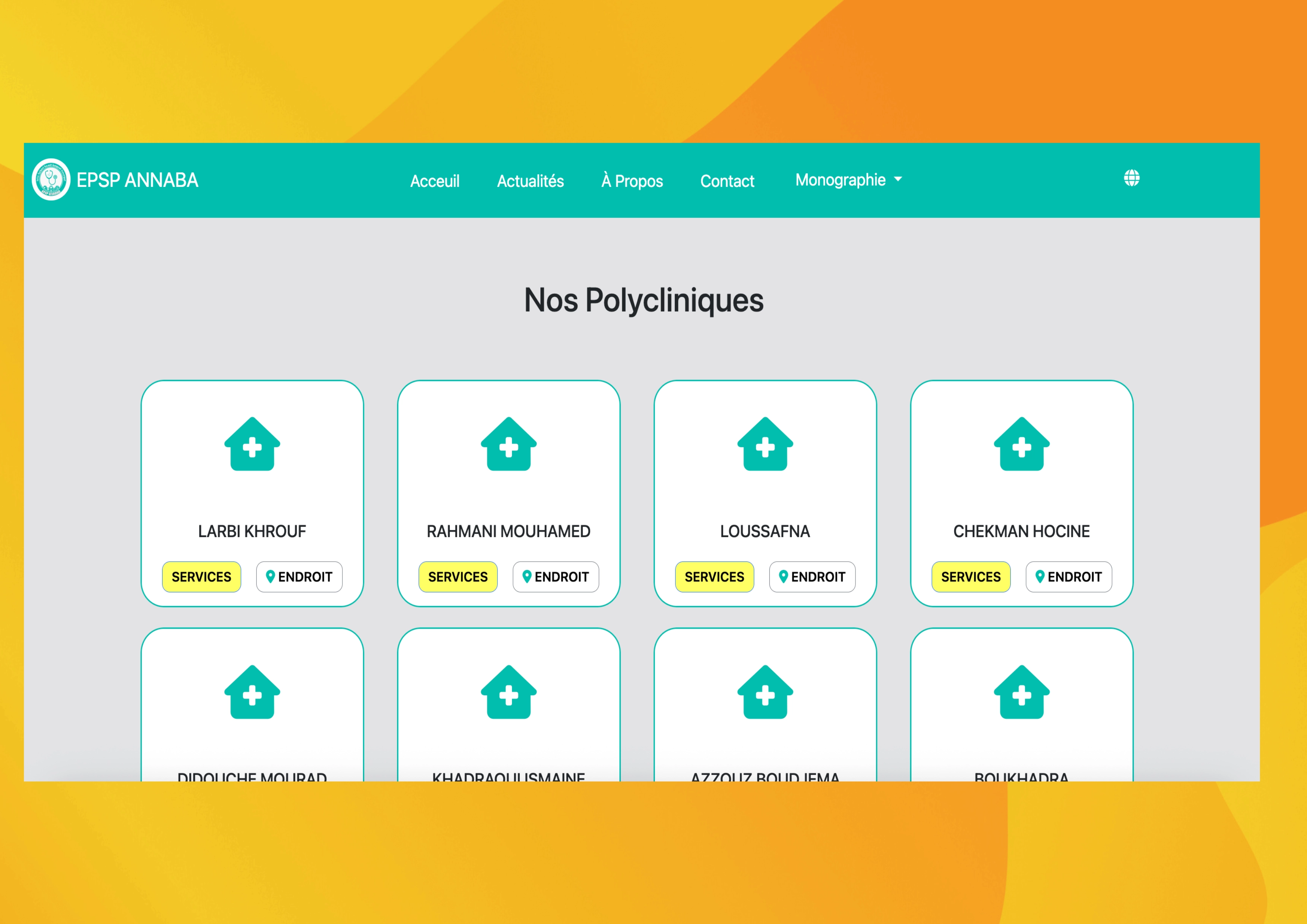Viewport: 1307px width, 924px height.
Task: Click the Boukhadra clinic house icon
Action: pyautogui.click(x=1021, y=692)
